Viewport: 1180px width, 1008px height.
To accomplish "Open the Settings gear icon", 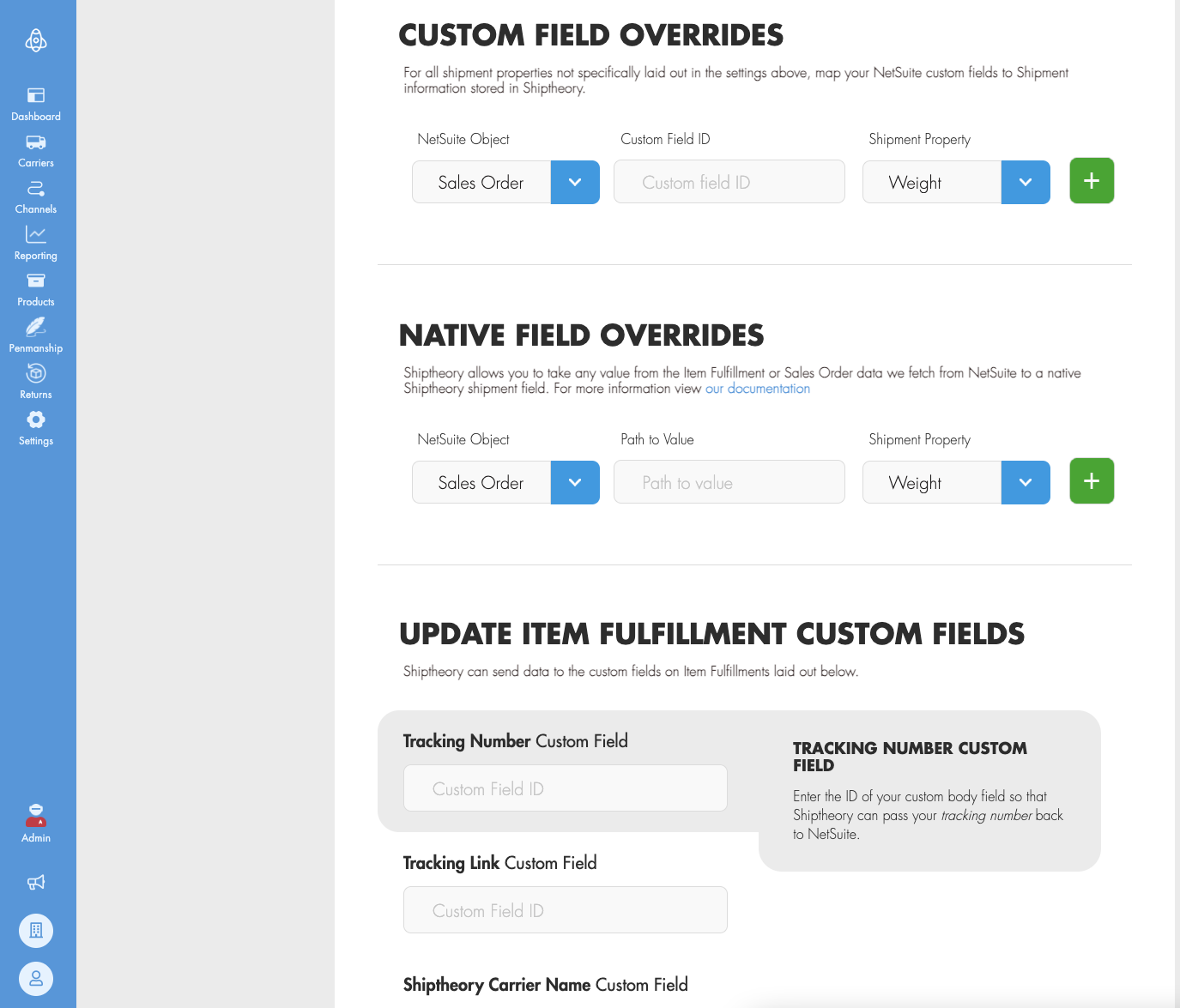I will tap(36, 419).
